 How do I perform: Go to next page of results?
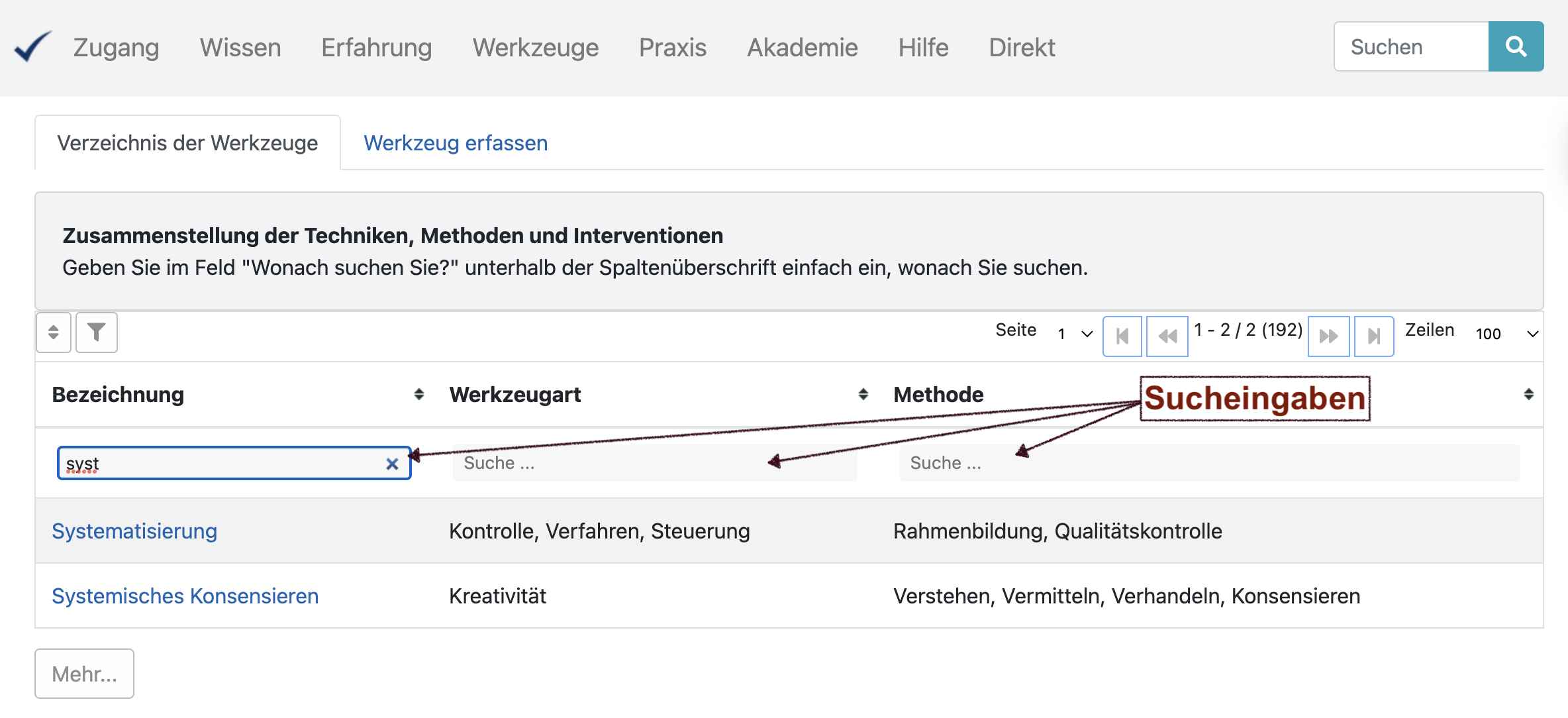pyautogui.click(x=1328, y=336)
